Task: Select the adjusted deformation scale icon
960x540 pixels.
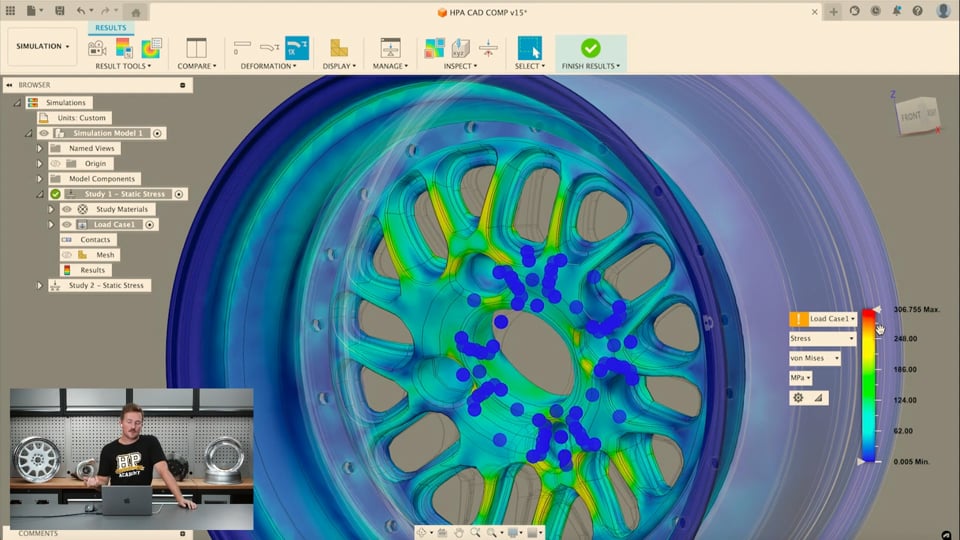Action: 269,47
